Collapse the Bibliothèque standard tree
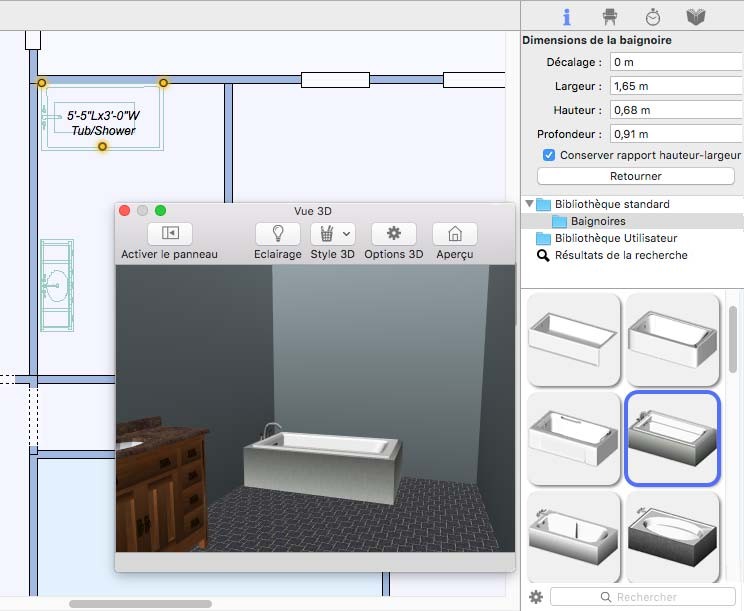The width and height of the screenshot is (744, 611). tap(529, 204)
